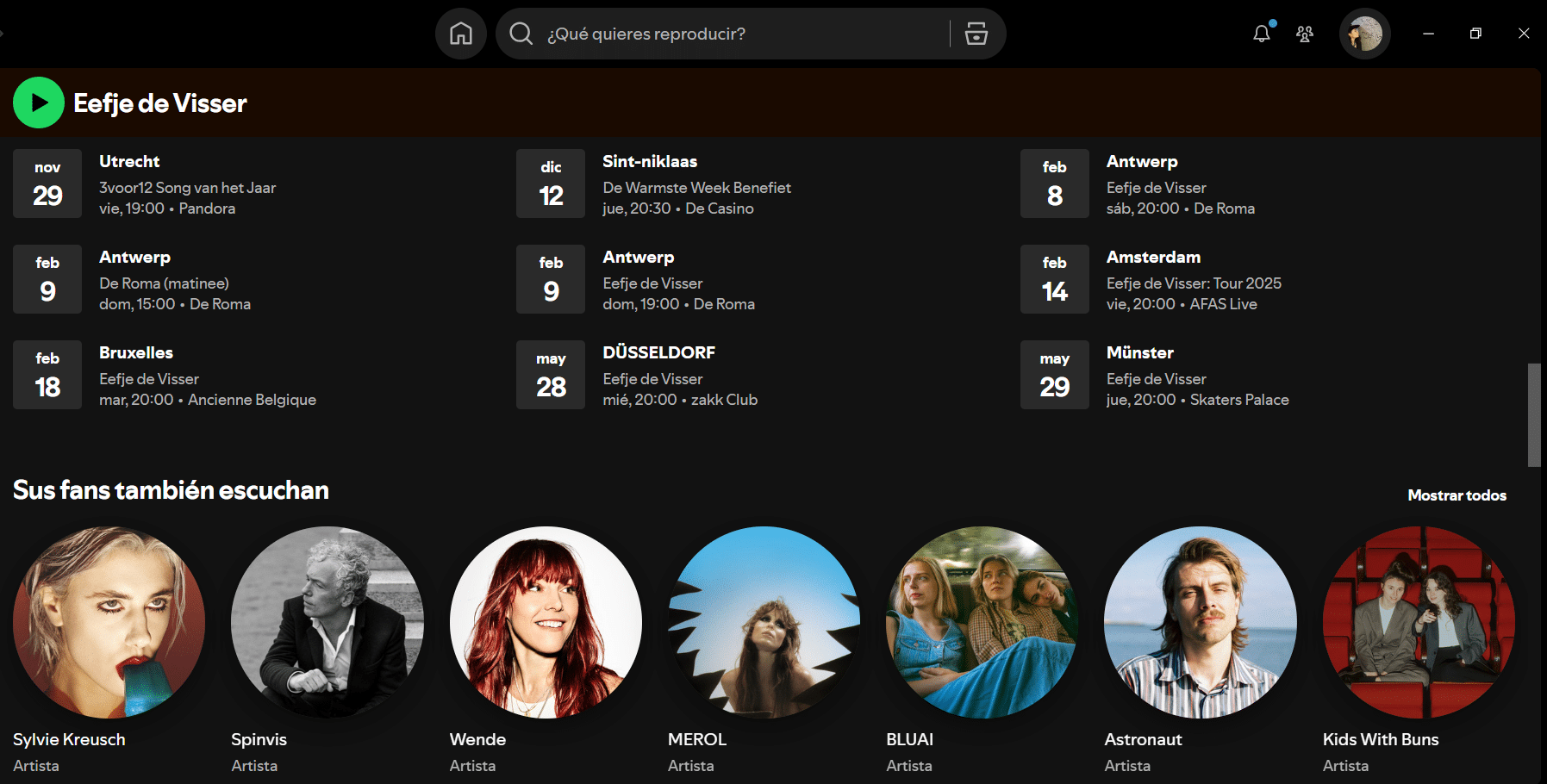Open Wende artist image

pyautogui.click(x=546, y=622)
